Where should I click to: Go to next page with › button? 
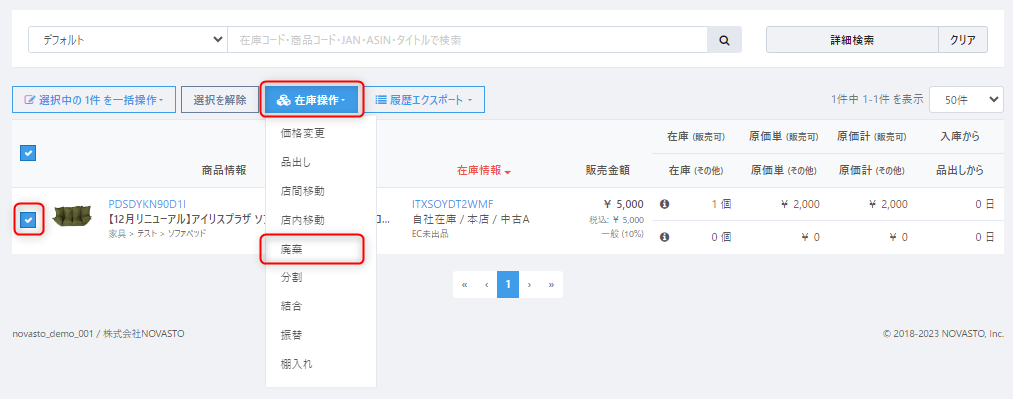click(x=529, y=285)
